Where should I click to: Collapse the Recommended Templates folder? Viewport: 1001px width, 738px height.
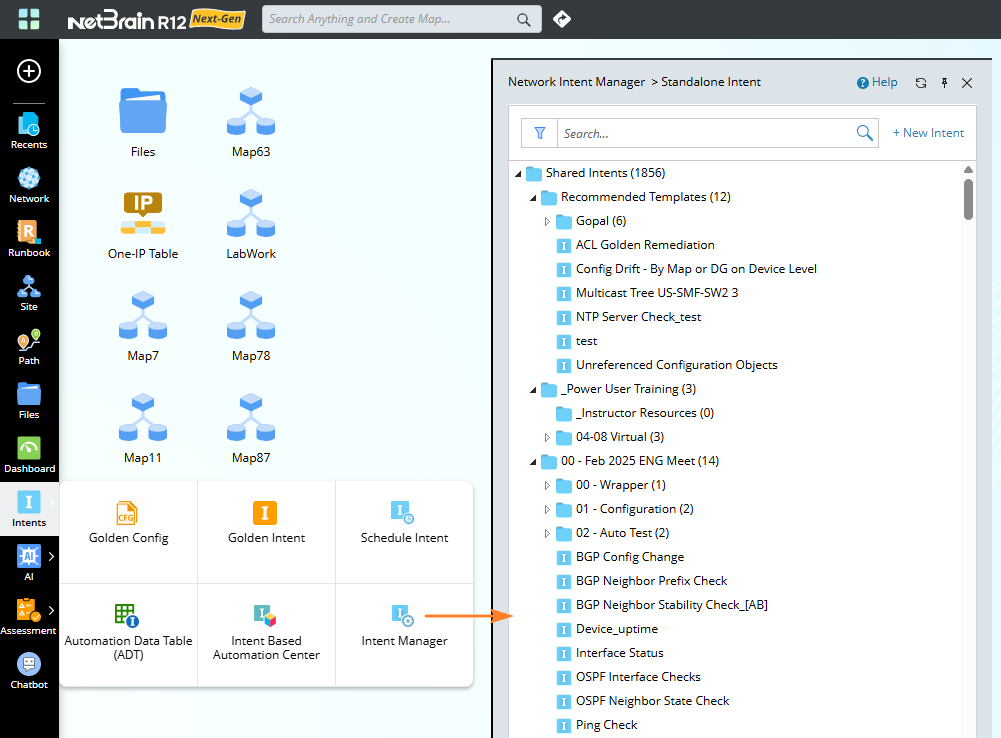[x=533, y=197]
